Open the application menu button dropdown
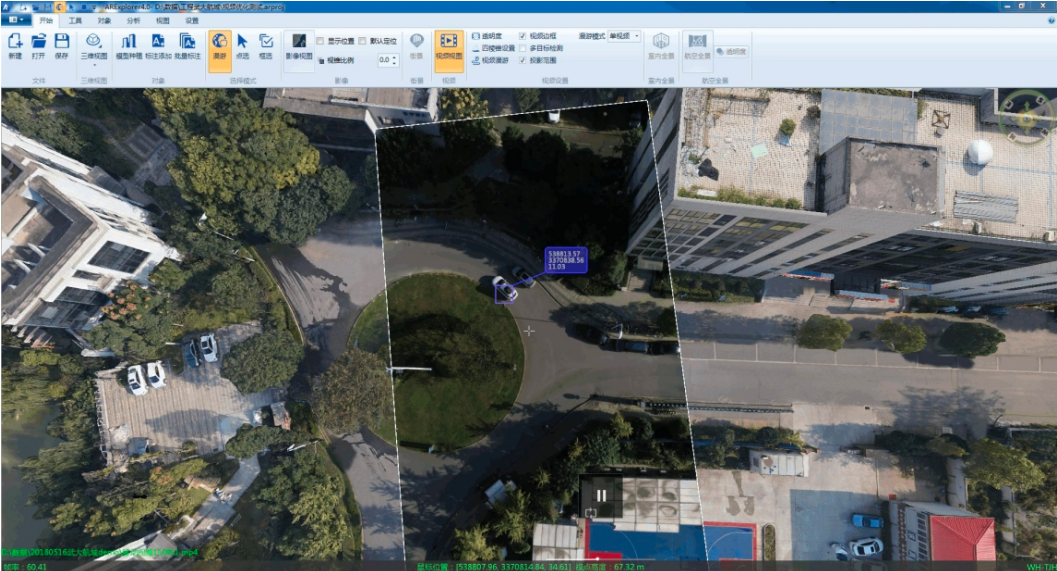This screenshot has height=571, width=1057. [x=16, y=20]
